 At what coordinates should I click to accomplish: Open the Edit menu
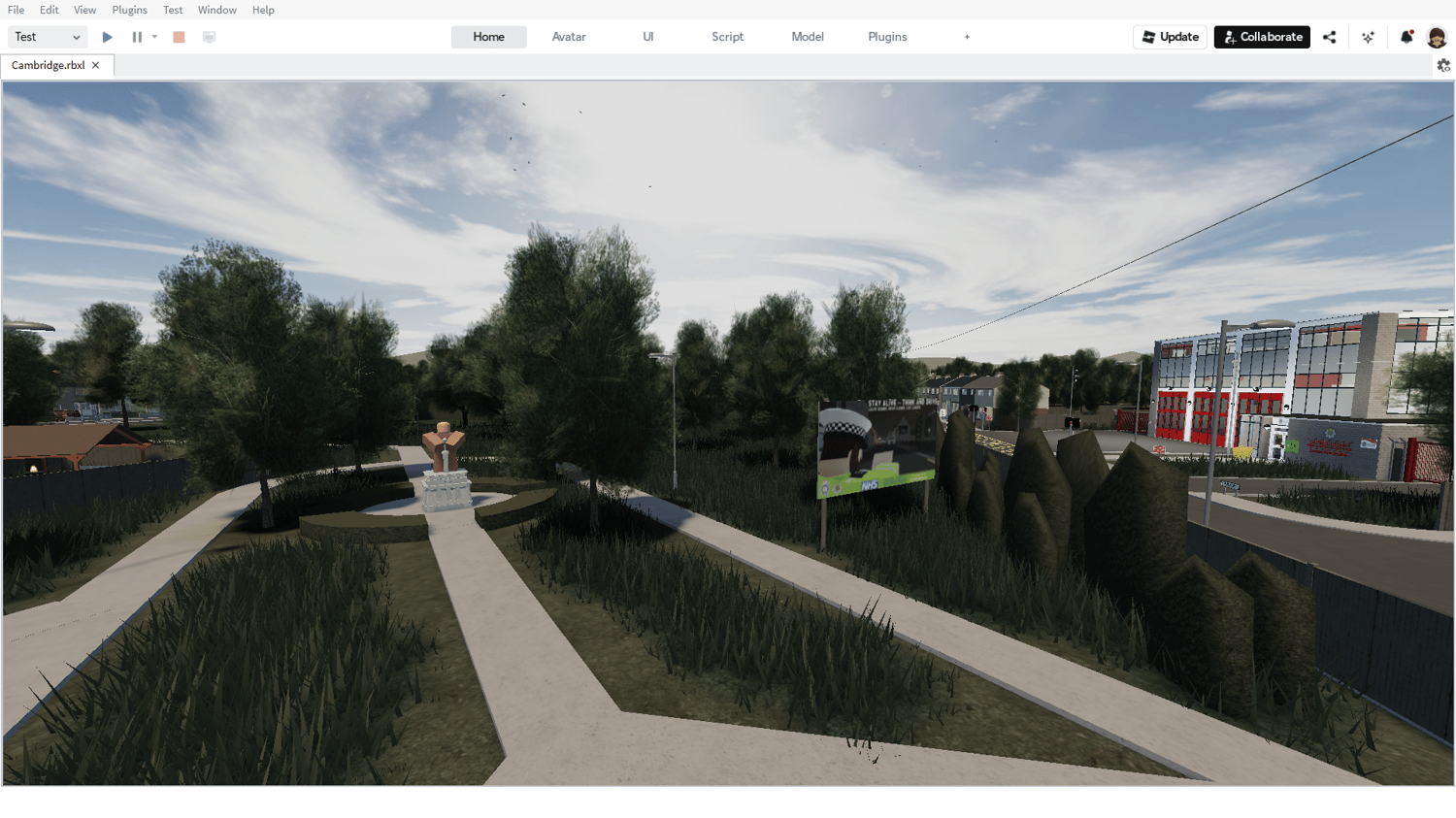click(49, 10)
